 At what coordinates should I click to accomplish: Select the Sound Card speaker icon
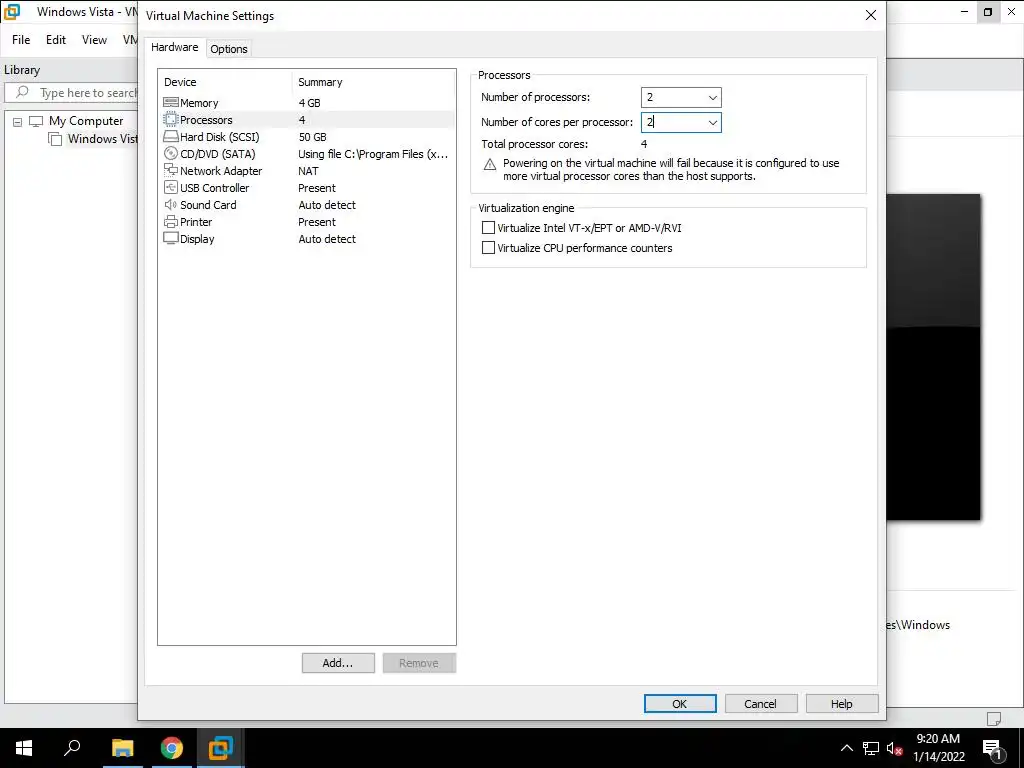point(170,204)
